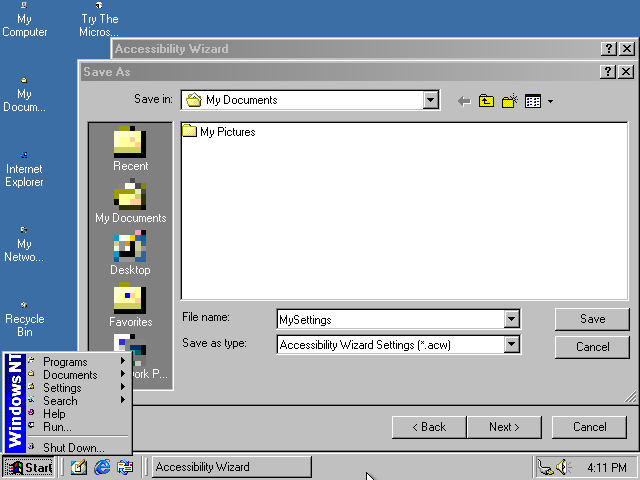Open the File name history dropdown
The width and height of the screenshot is (640, 480).
point(511,319)
